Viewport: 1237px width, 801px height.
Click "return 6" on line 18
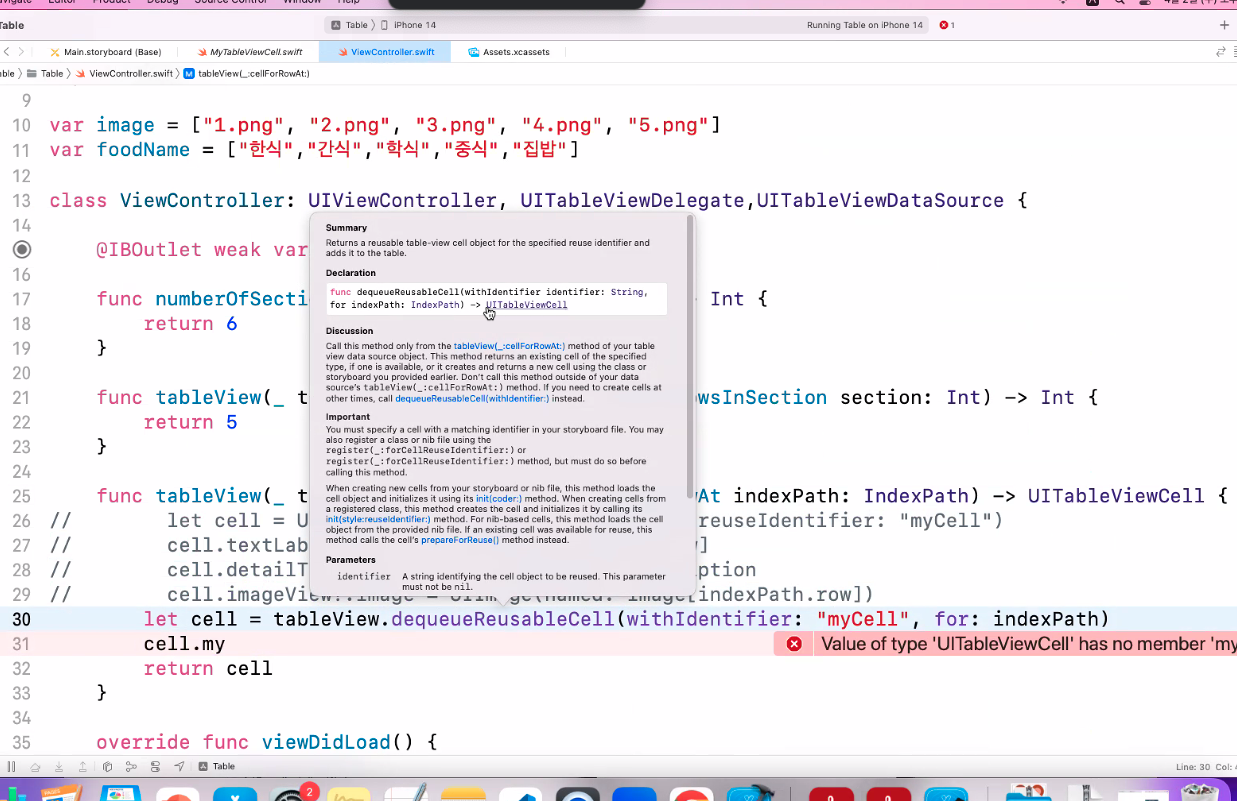191,324
